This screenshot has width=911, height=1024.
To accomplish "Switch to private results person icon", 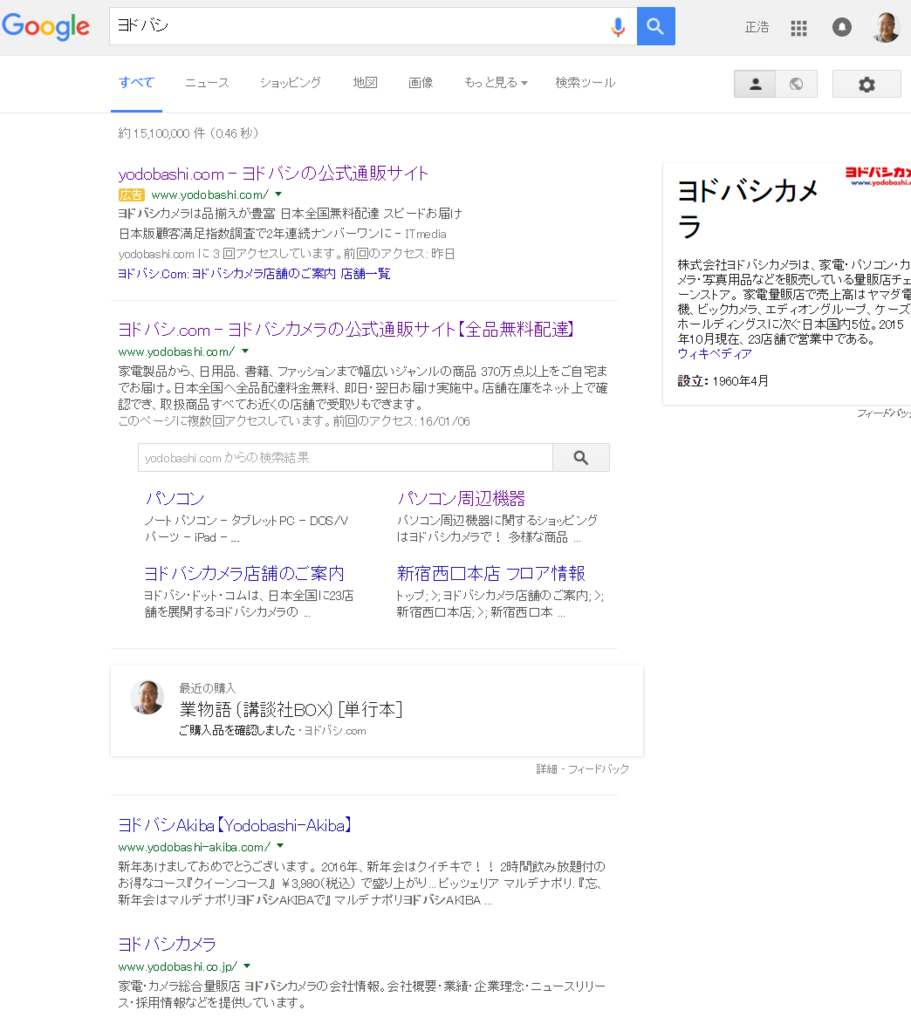I will tap(755, 84).
